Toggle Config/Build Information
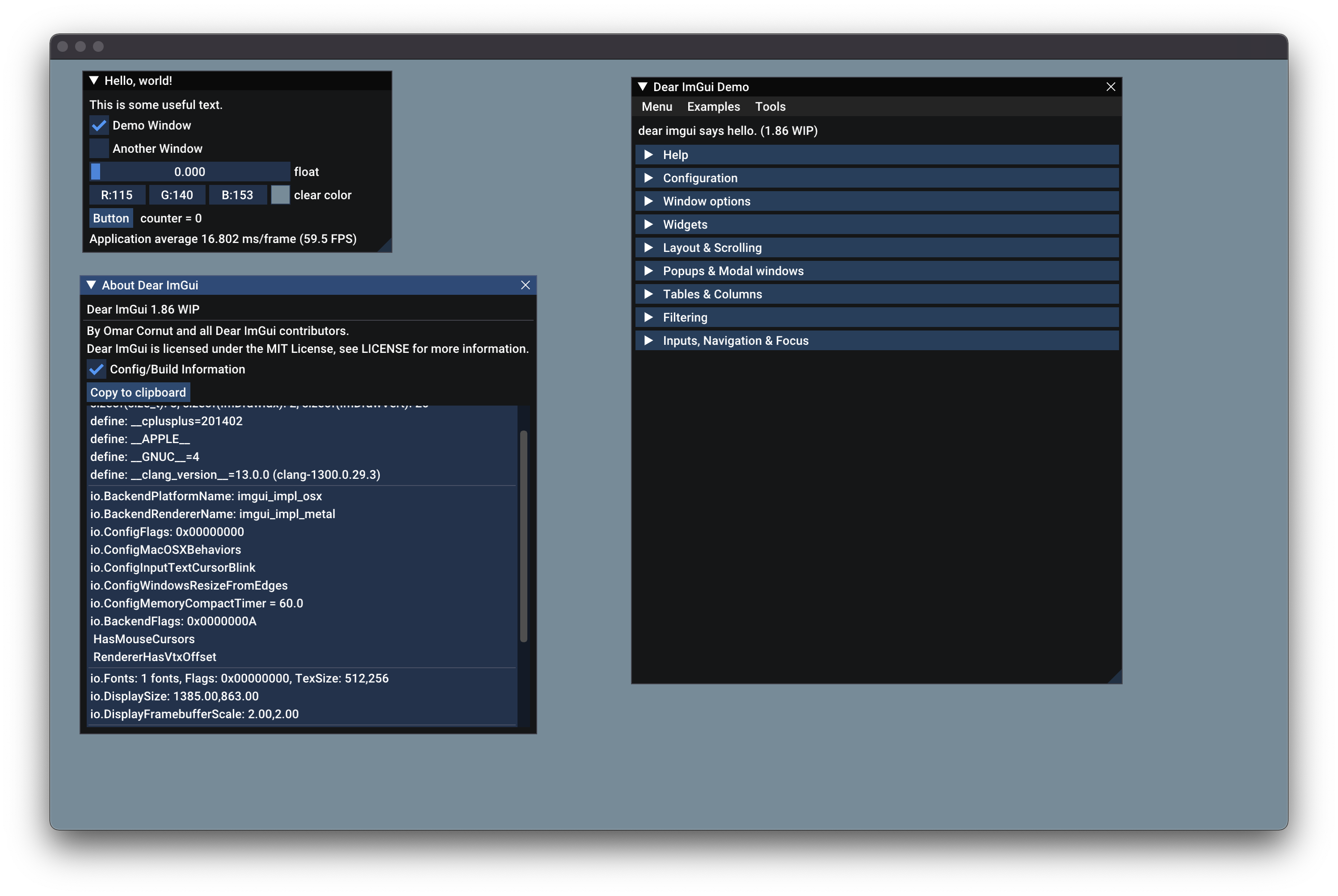This screenshot has height=896, width=1338. [x=96, y=369]
